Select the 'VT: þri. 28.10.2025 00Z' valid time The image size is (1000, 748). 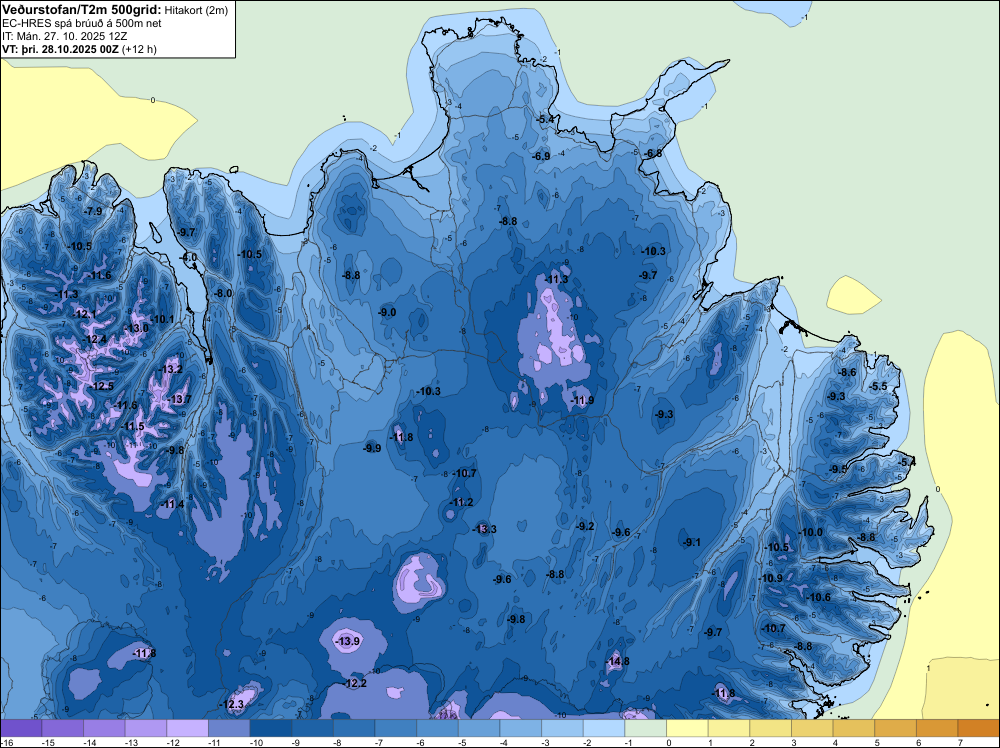tap(61, 49)
